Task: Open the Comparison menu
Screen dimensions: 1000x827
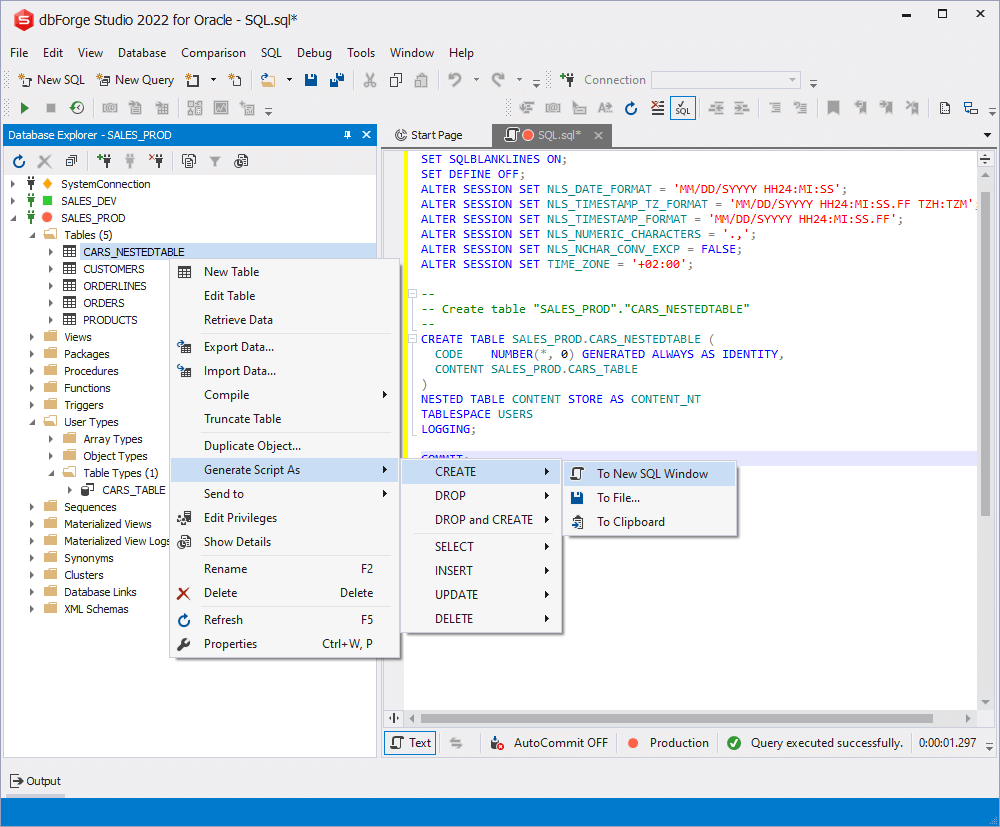Action: tap(213, 53)
